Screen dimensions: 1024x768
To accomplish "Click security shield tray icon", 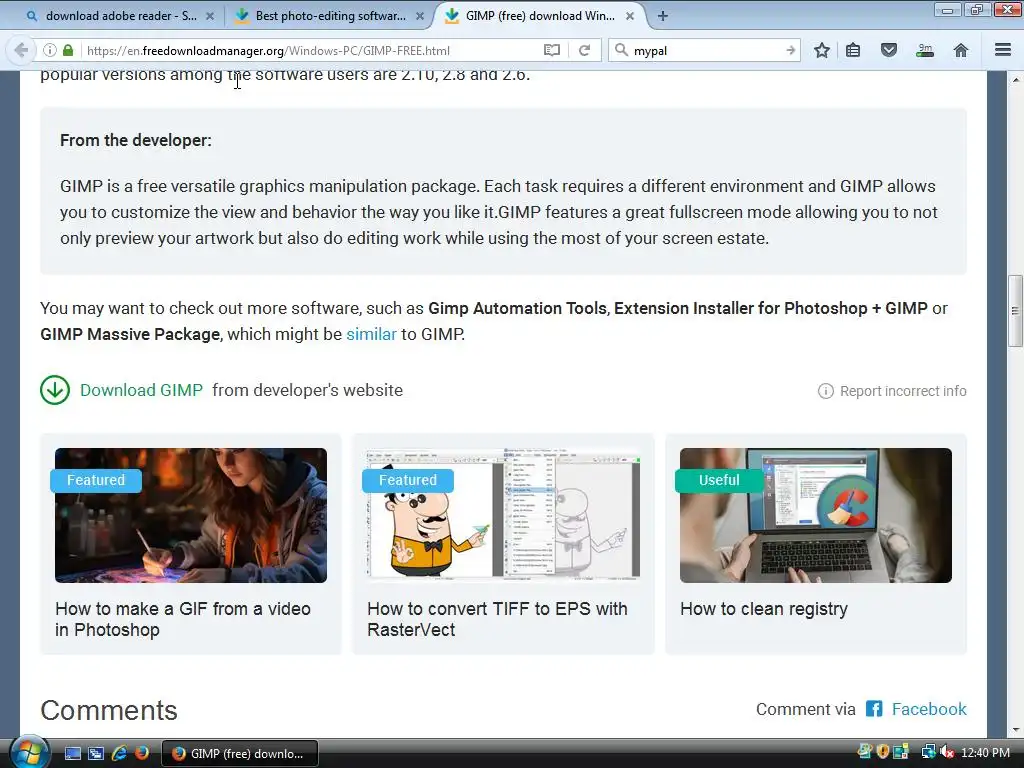I will 883,752.
